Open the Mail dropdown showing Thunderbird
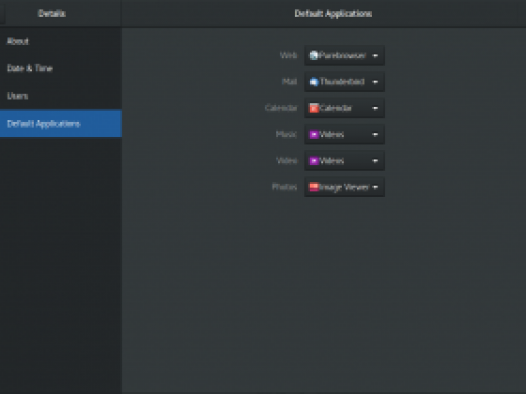Screen dimensions: 526x394 click(x=344, y=81)
